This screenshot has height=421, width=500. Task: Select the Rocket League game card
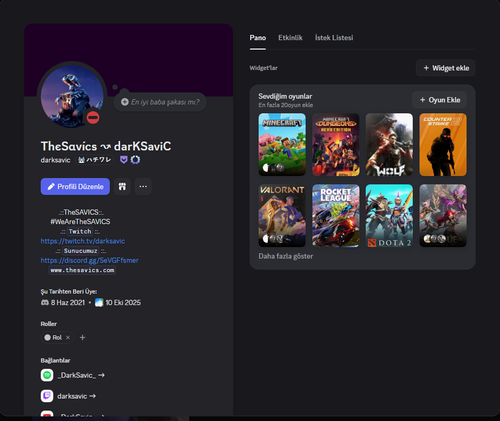336,216
